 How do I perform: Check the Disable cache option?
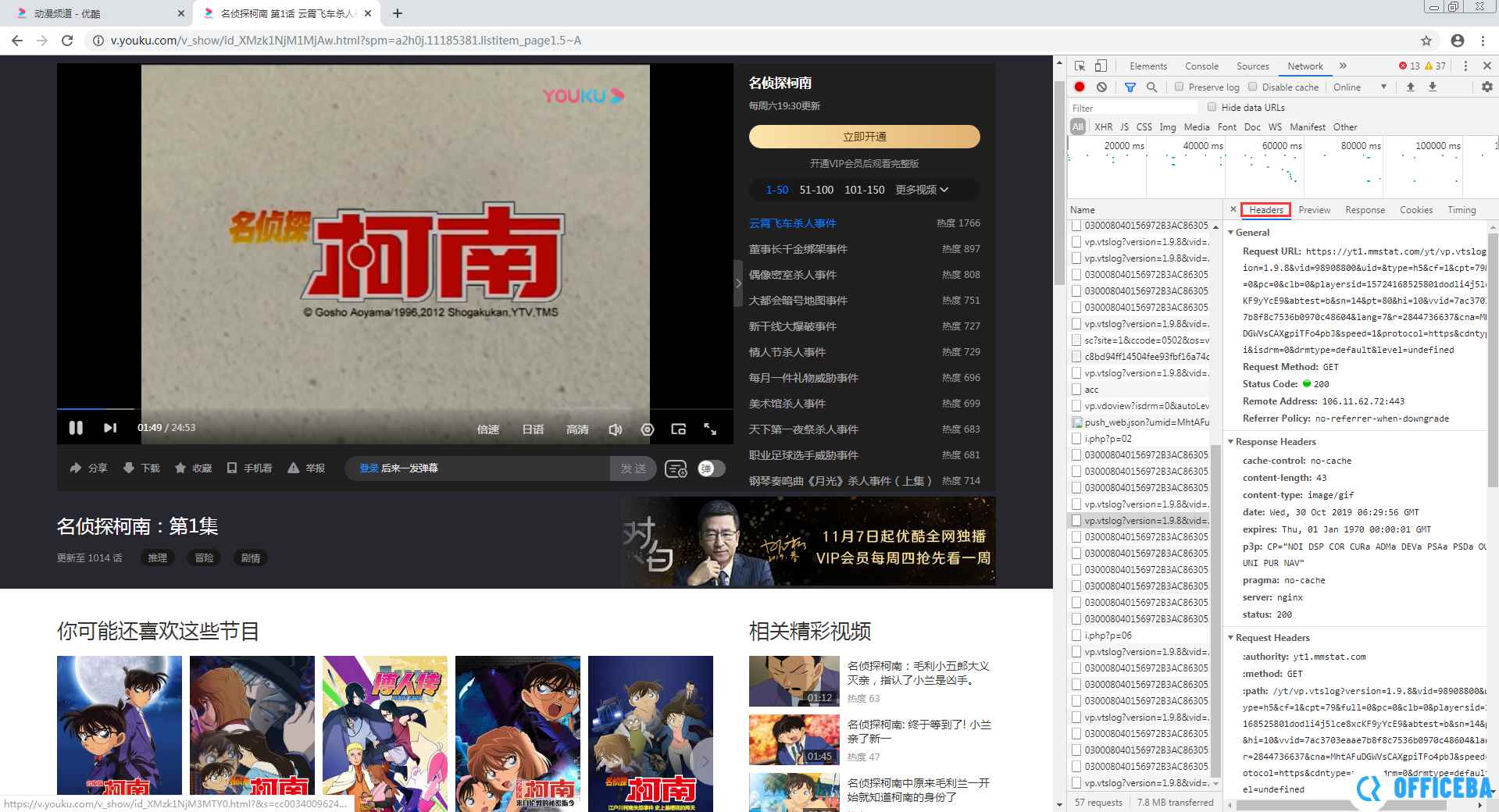point(1253,87)
